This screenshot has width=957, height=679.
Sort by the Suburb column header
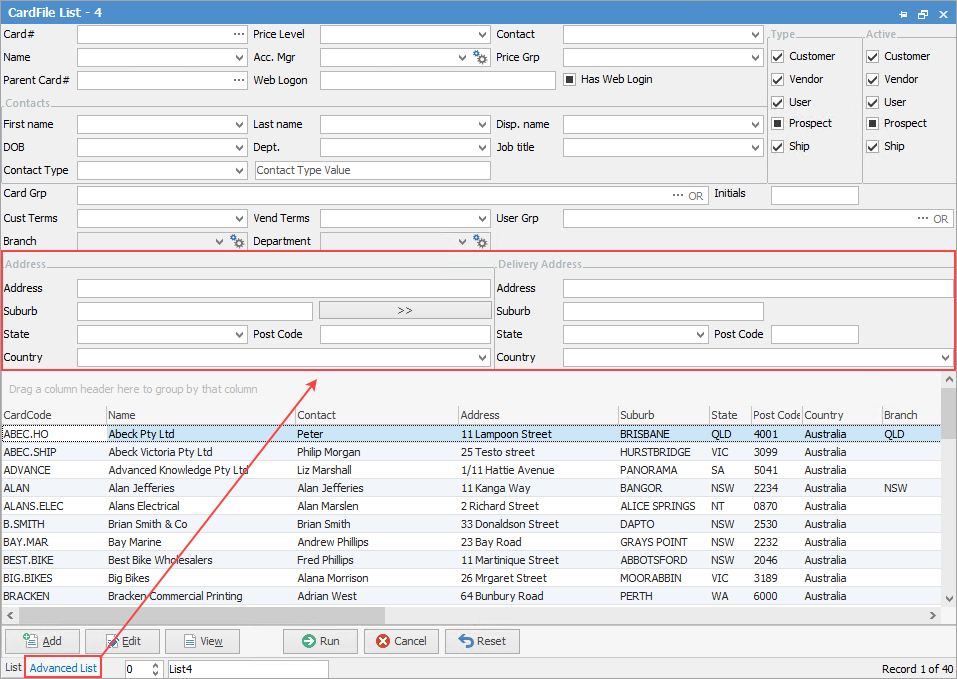coord(637,415)
